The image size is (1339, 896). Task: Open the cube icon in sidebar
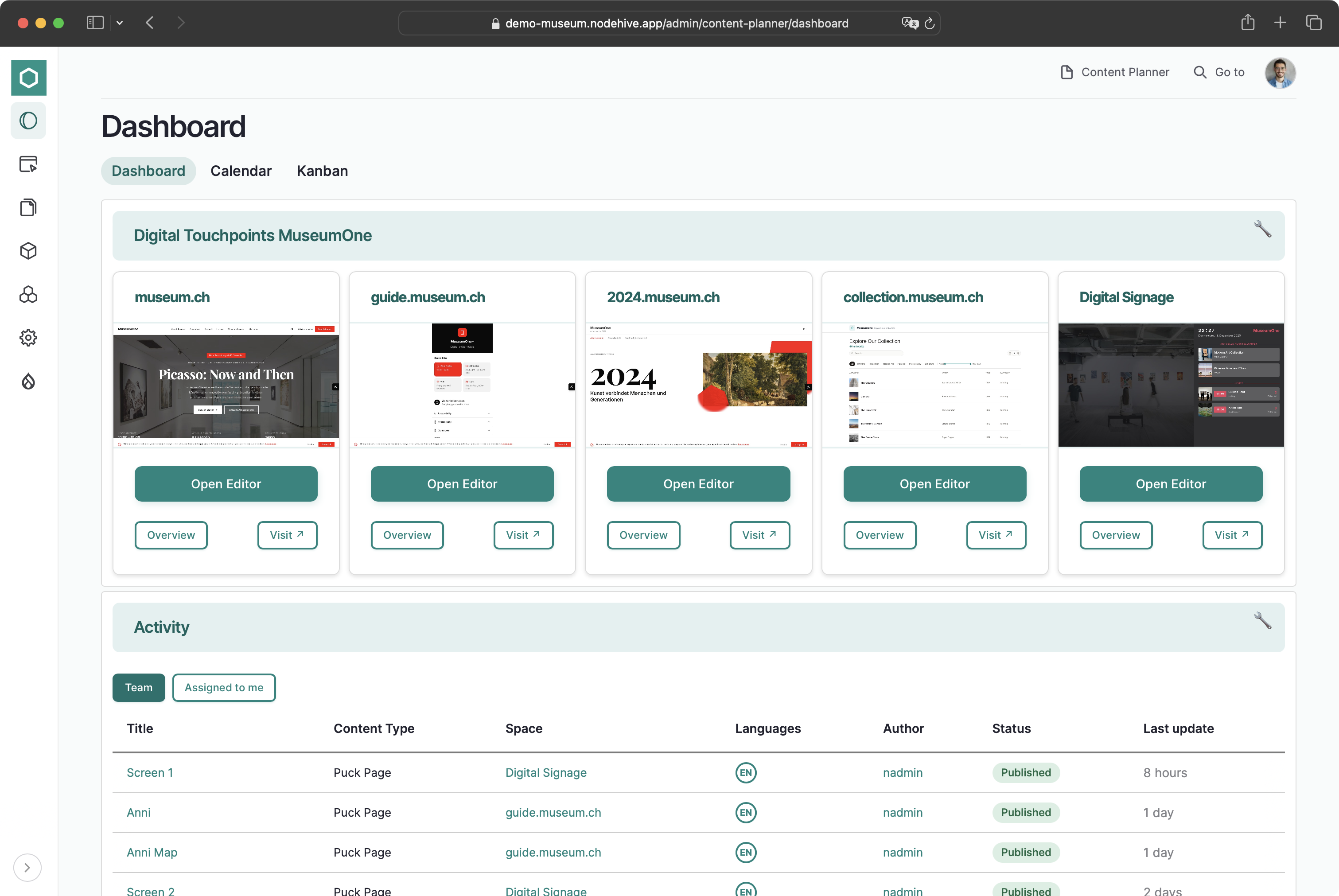[28, 251]
